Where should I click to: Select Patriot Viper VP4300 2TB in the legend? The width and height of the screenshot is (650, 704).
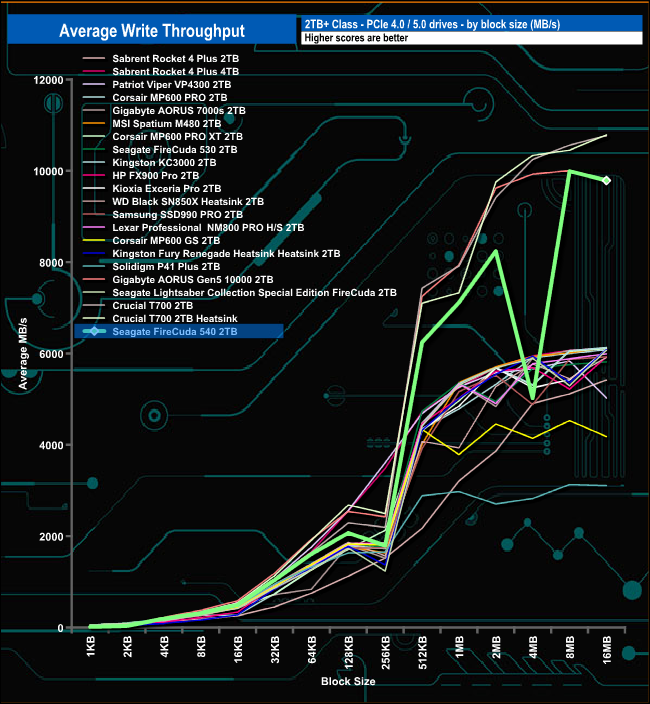(x=171, y=84)
